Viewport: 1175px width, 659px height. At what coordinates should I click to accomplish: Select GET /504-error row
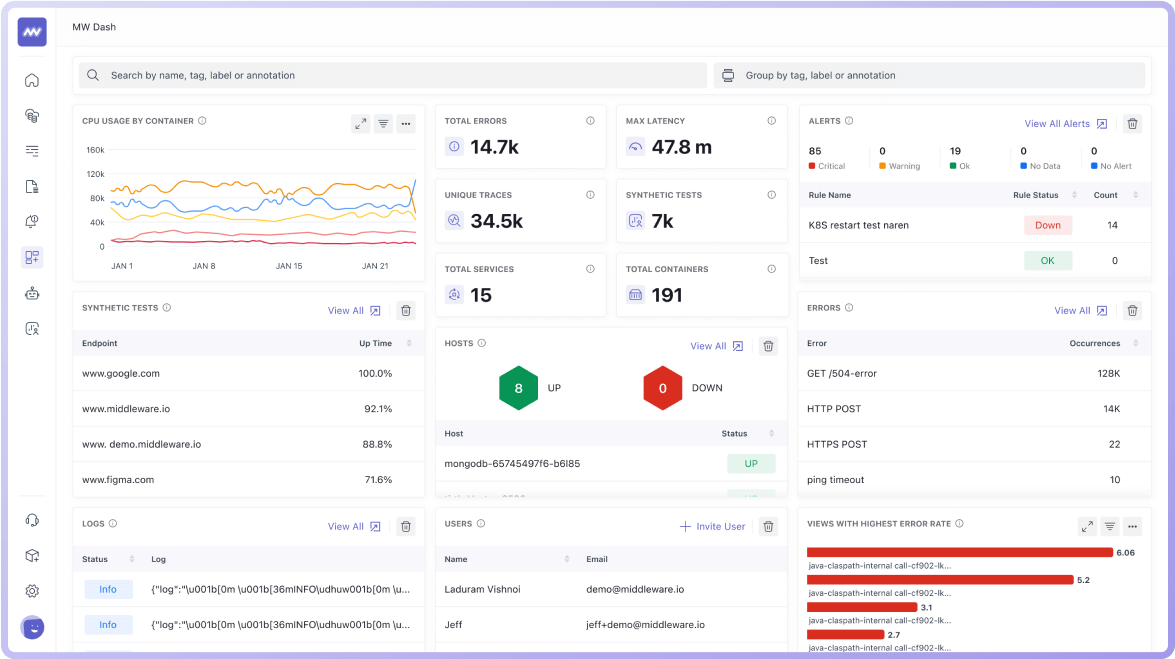pyautogui.click(x=976, y=373)
